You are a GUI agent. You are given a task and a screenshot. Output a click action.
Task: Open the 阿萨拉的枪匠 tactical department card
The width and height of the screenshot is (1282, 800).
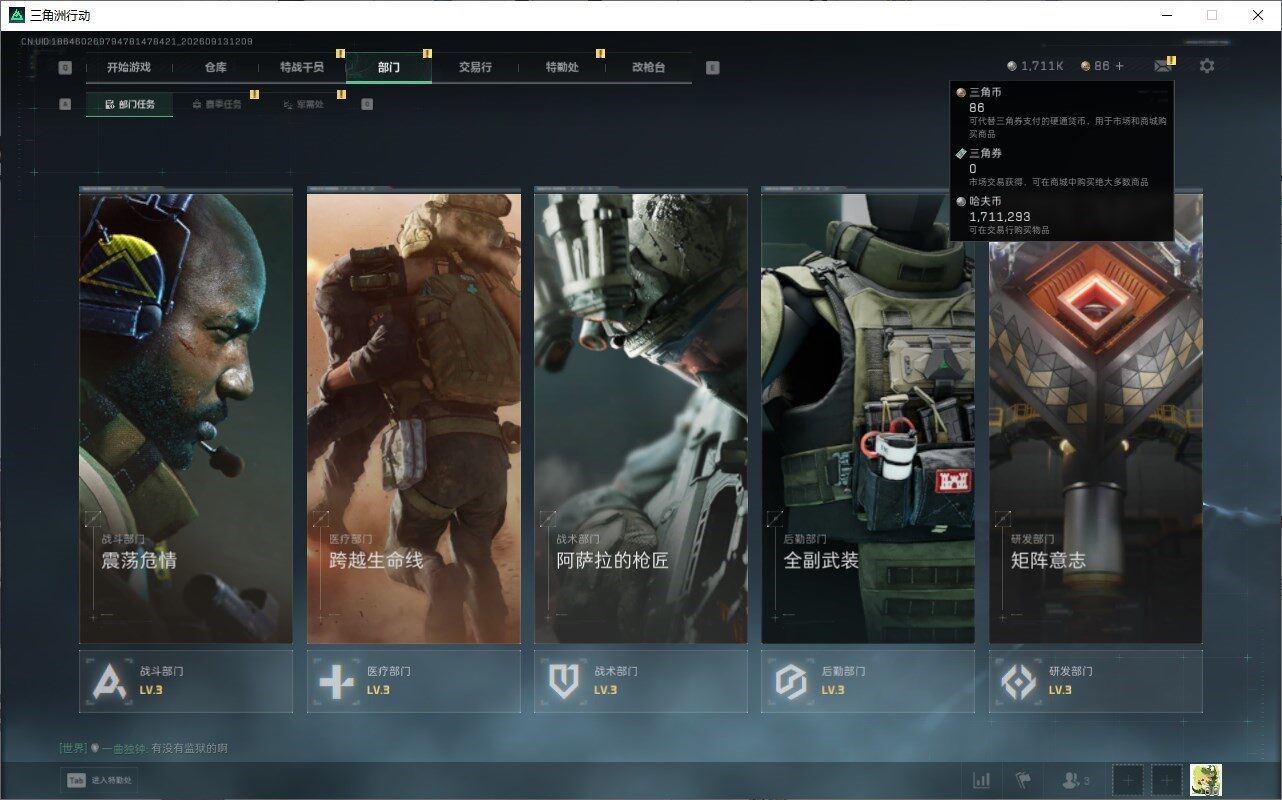pos(641,418)
